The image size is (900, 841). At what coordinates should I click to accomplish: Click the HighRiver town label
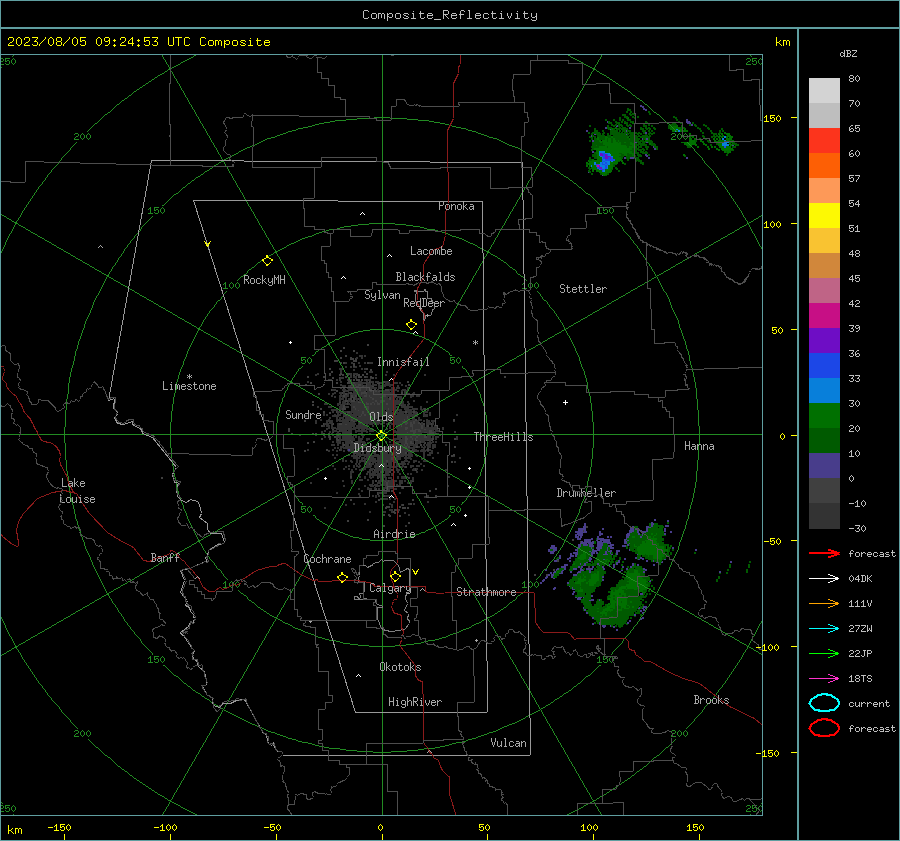[415, 702]
